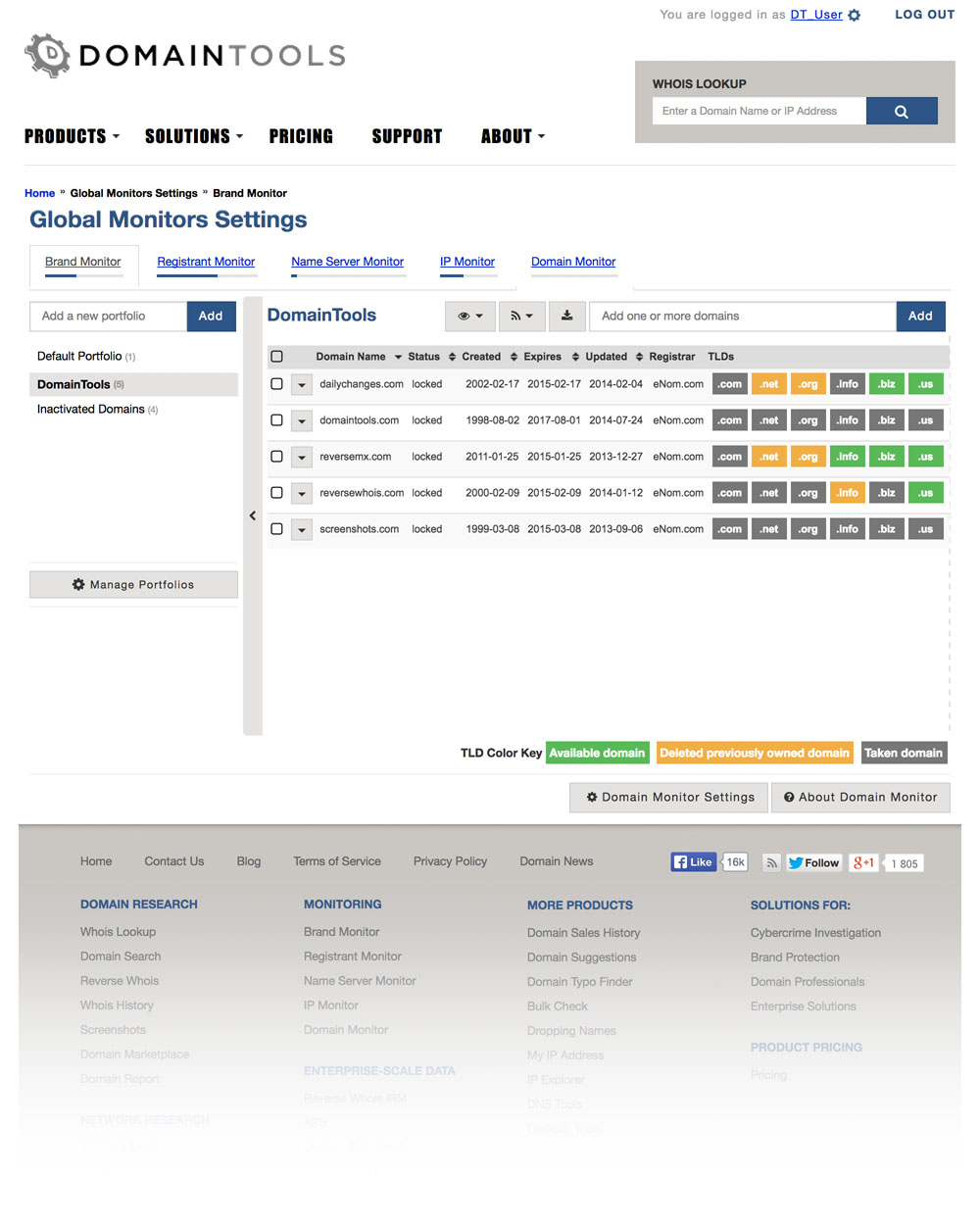Screen dimensions: 980x1224
Task: Mark the screenshots.com row checkbox
Action: click(276, 529)
